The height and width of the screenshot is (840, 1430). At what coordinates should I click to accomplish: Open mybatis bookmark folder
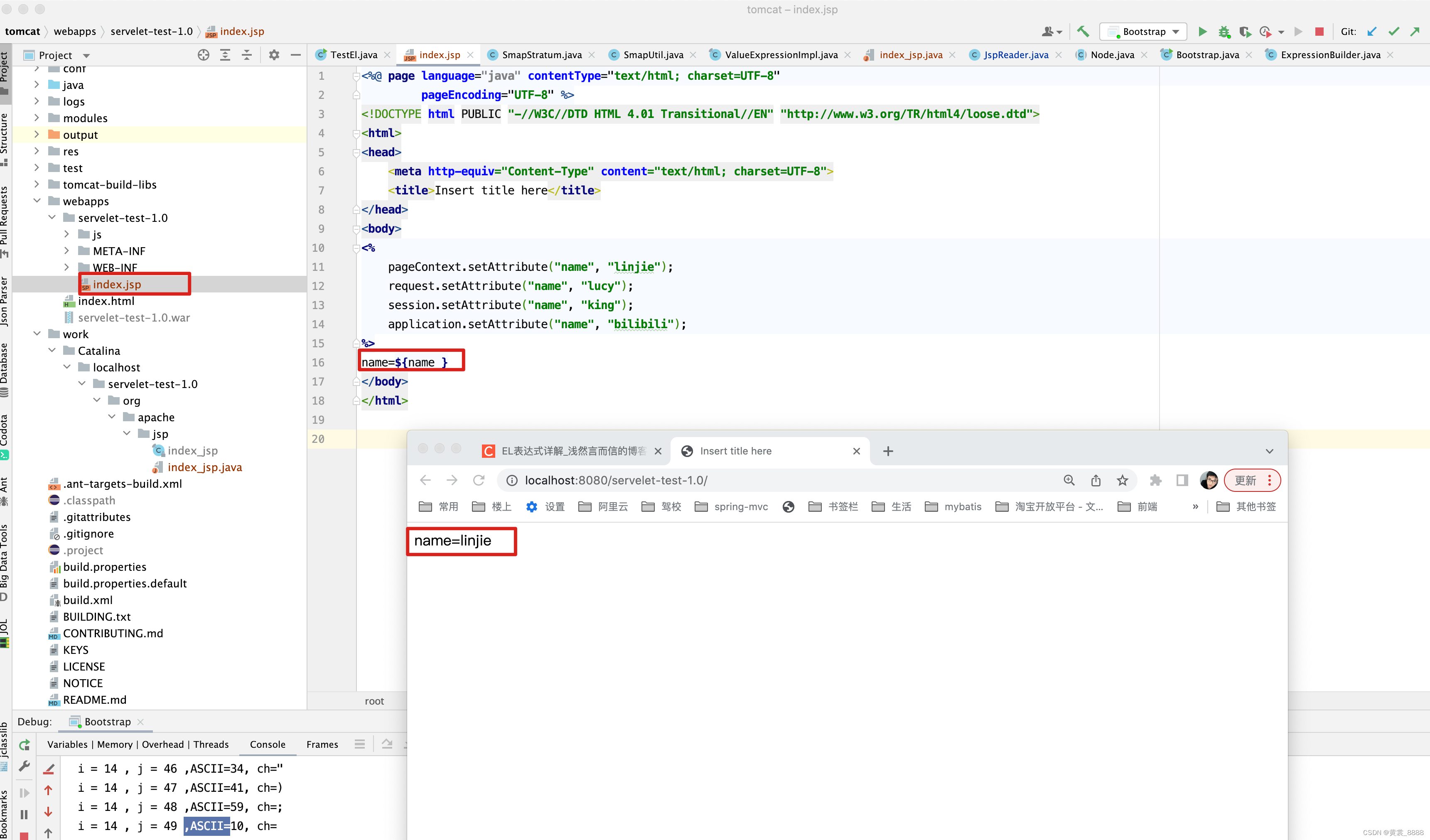(953, 506)
